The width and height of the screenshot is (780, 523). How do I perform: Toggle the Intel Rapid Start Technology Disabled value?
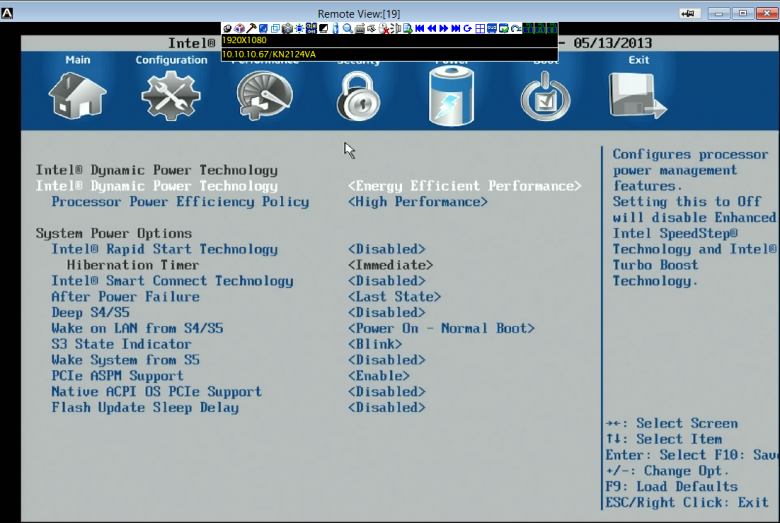point(387,249)
